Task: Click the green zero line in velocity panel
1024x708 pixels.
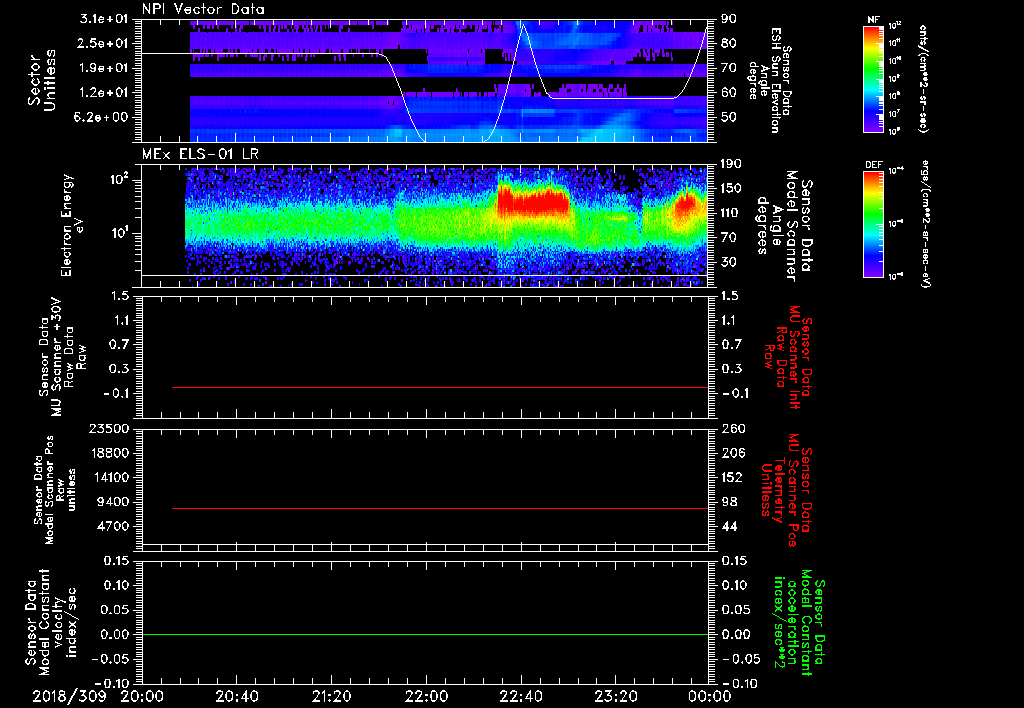Action: (425, 634)
